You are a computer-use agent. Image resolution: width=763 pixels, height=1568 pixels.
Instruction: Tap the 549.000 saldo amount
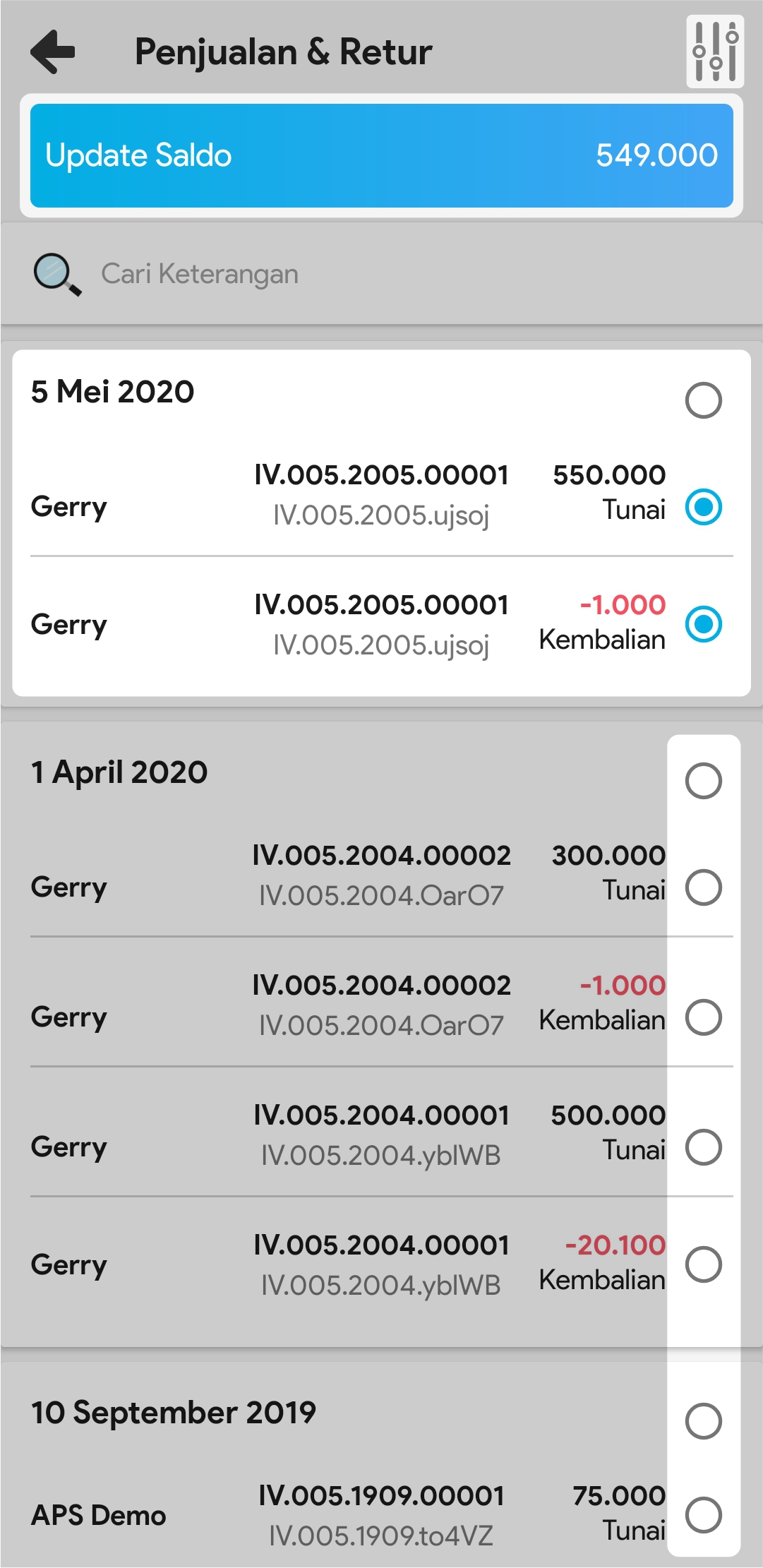click(656, 155)
